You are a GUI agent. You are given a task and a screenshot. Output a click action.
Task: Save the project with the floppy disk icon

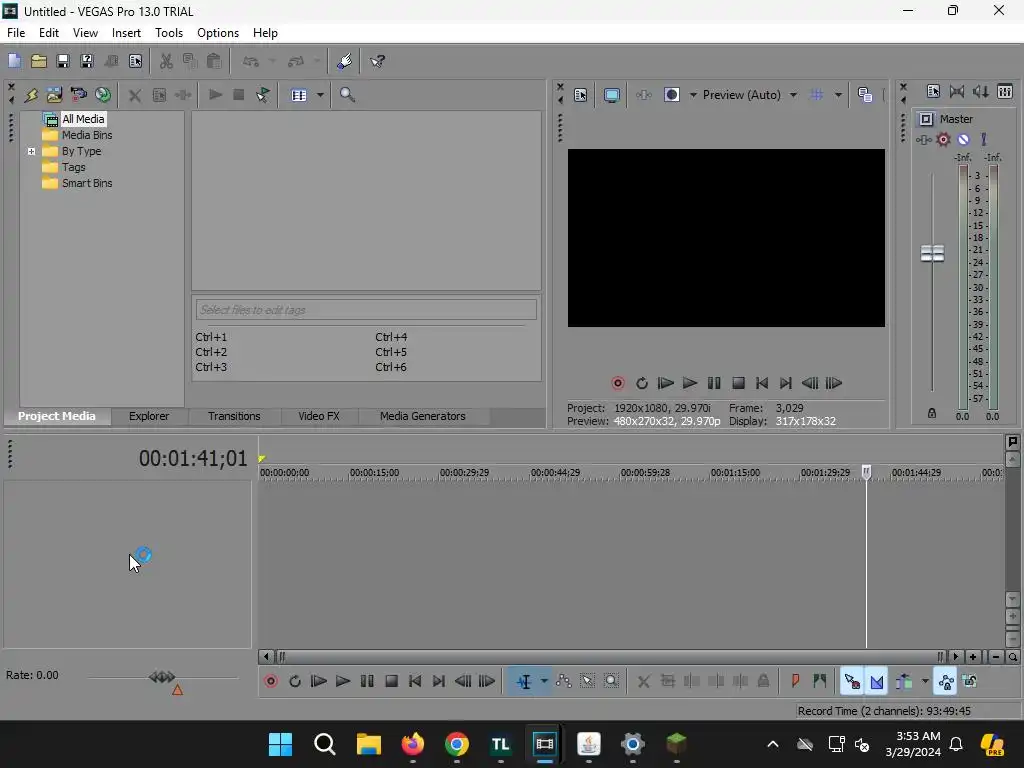coord(63,61)
